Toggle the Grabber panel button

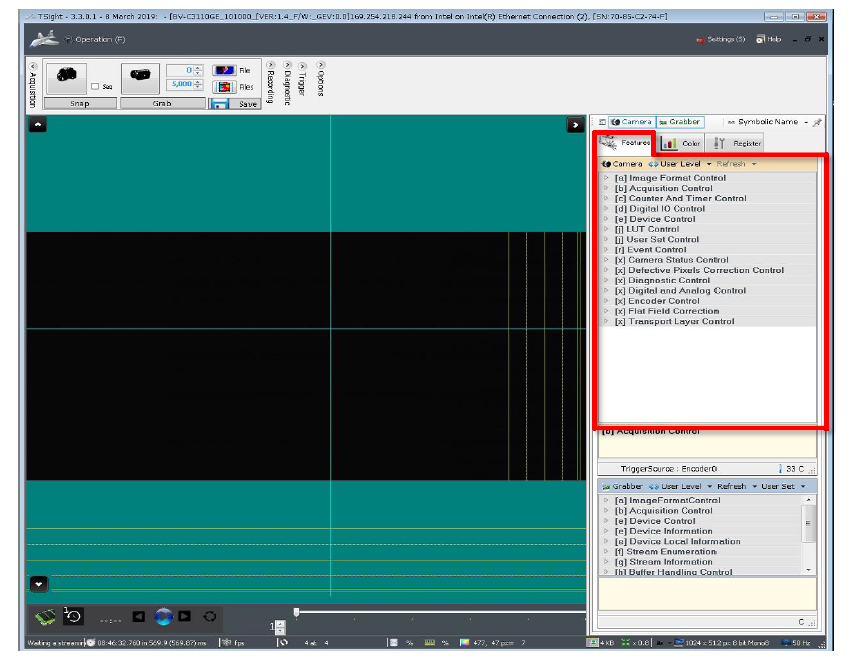(680, 122)
